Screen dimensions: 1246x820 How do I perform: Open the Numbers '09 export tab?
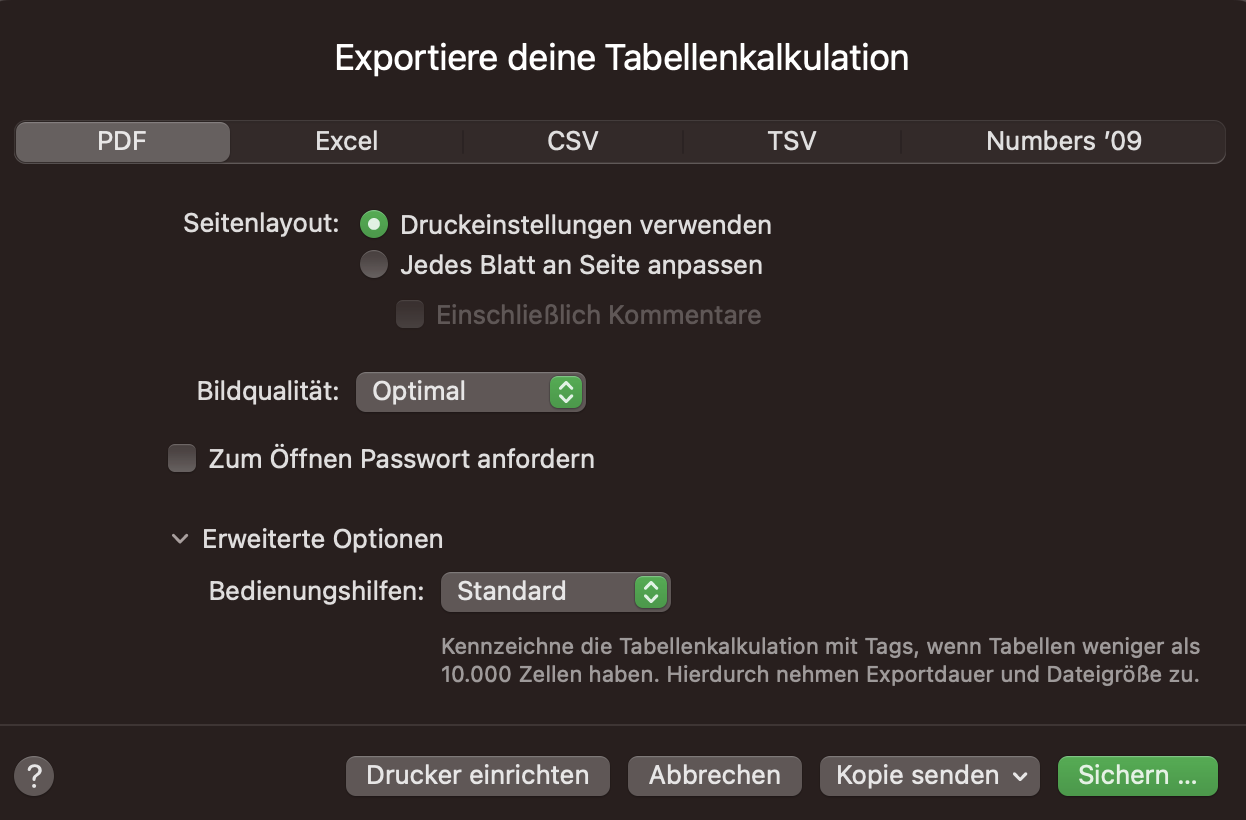[1063, 142]
